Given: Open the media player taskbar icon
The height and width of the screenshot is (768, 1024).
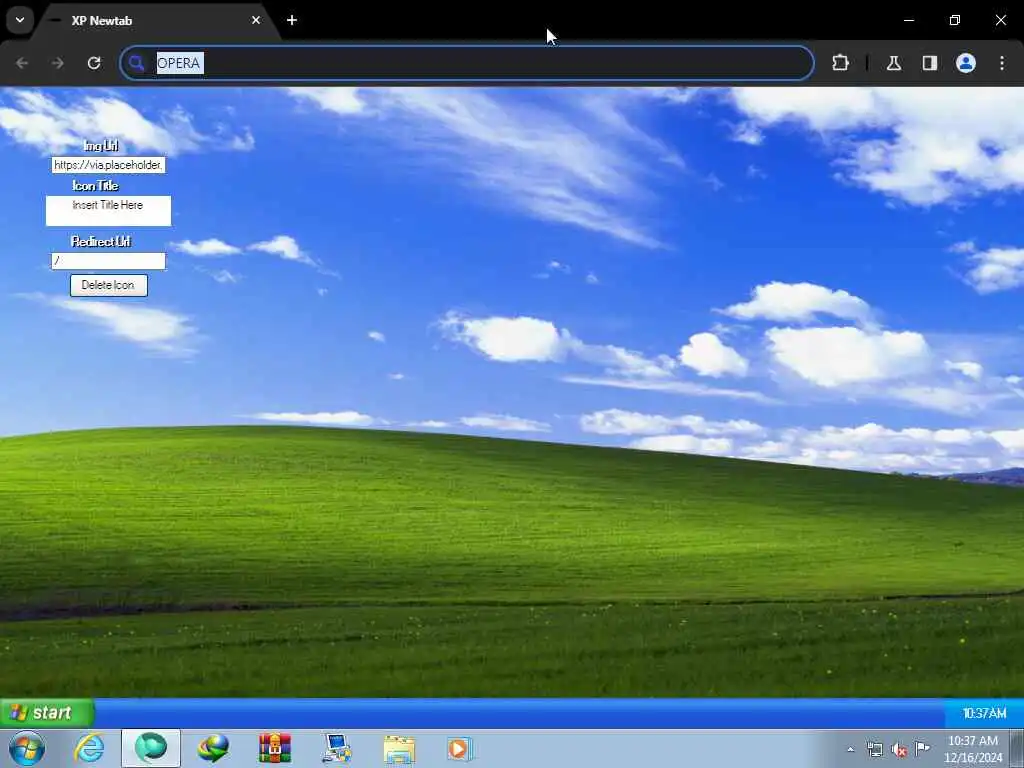Looking at the screenshot, I should click(x=460, y=748).
